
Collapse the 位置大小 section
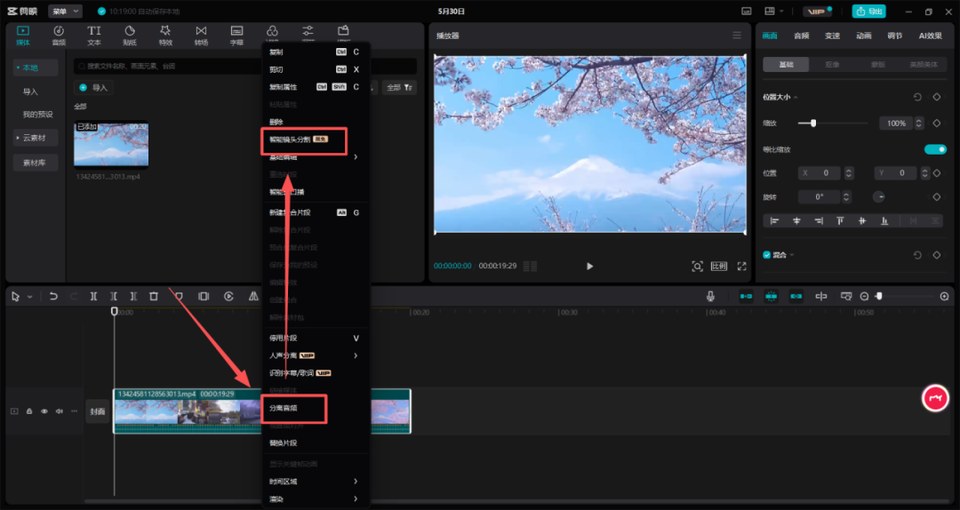click(795, 97)
